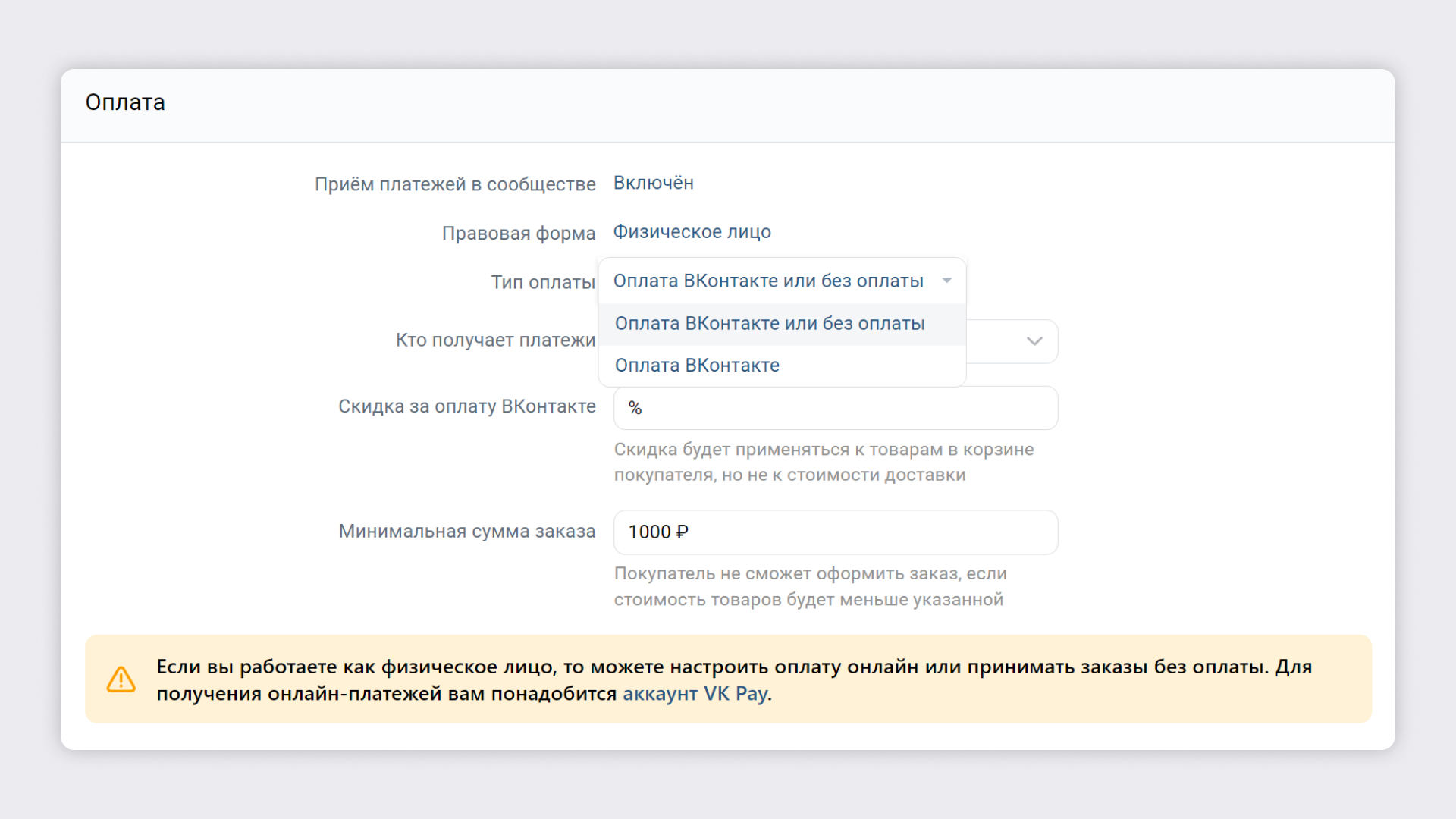1456x819 pixels.
Task: Expand the 'Кто получает платежи' chevron
Action: (1034, 341)
